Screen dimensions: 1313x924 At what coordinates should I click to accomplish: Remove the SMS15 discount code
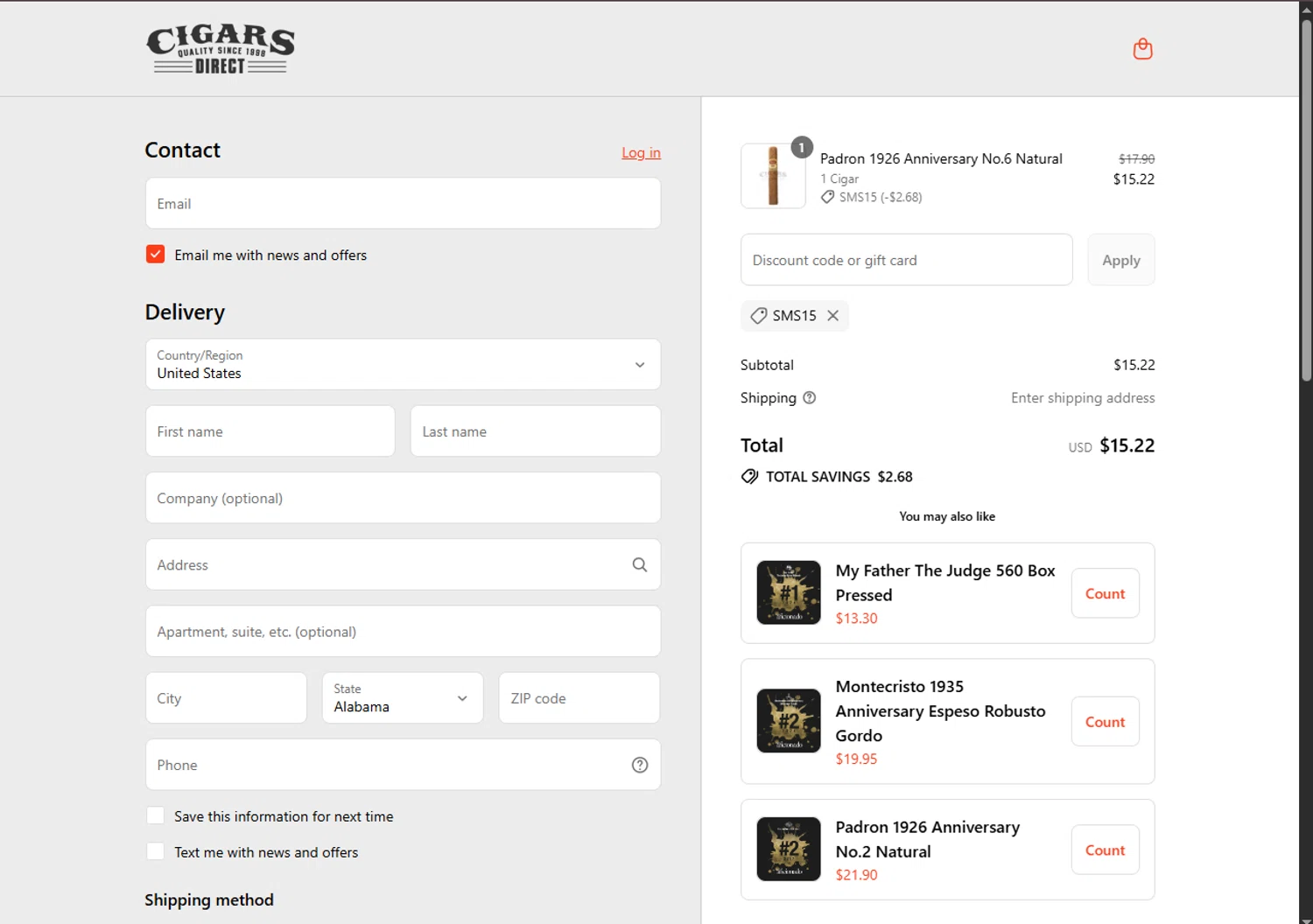[x=833, y=316]
